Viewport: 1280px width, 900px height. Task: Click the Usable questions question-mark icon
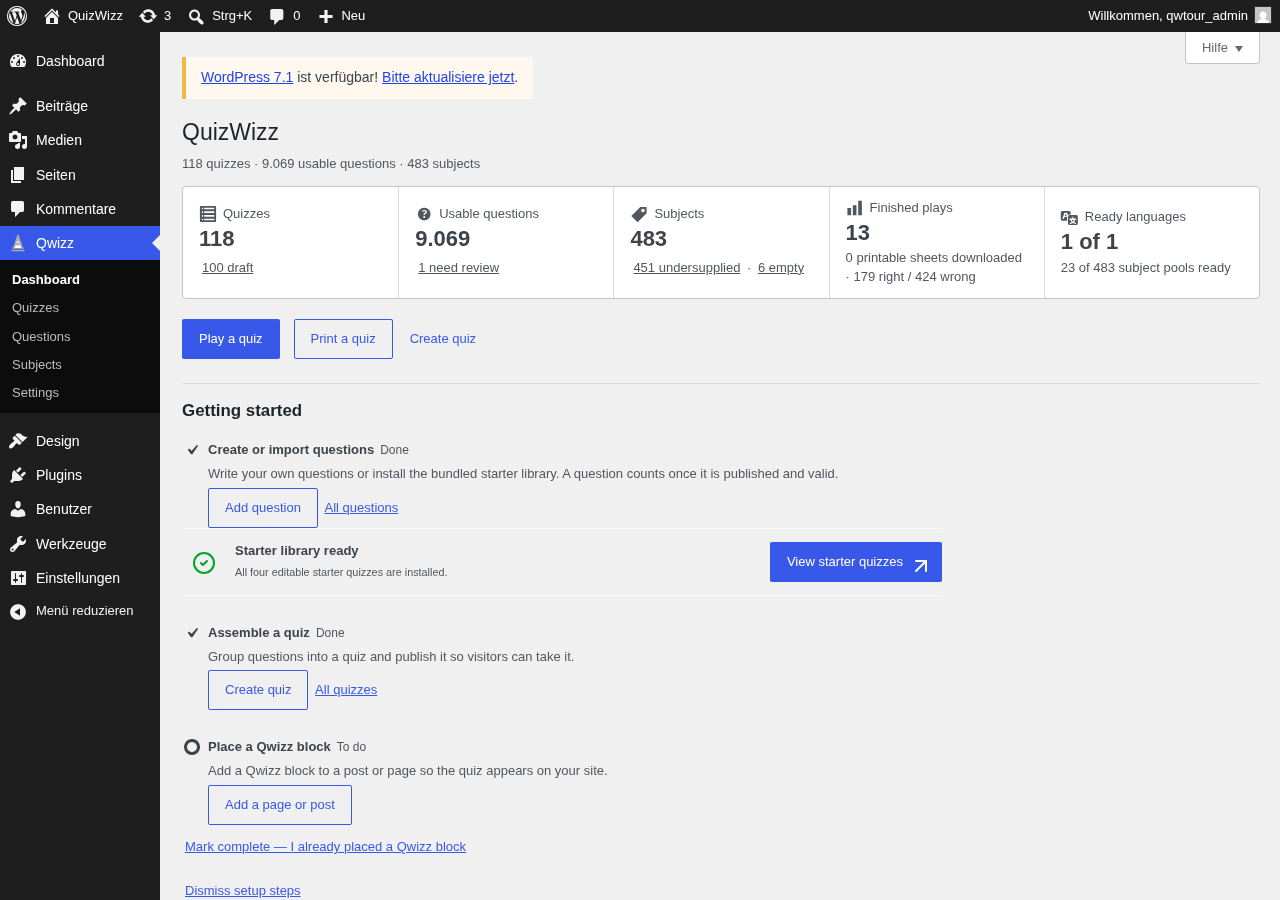[424, 214]
